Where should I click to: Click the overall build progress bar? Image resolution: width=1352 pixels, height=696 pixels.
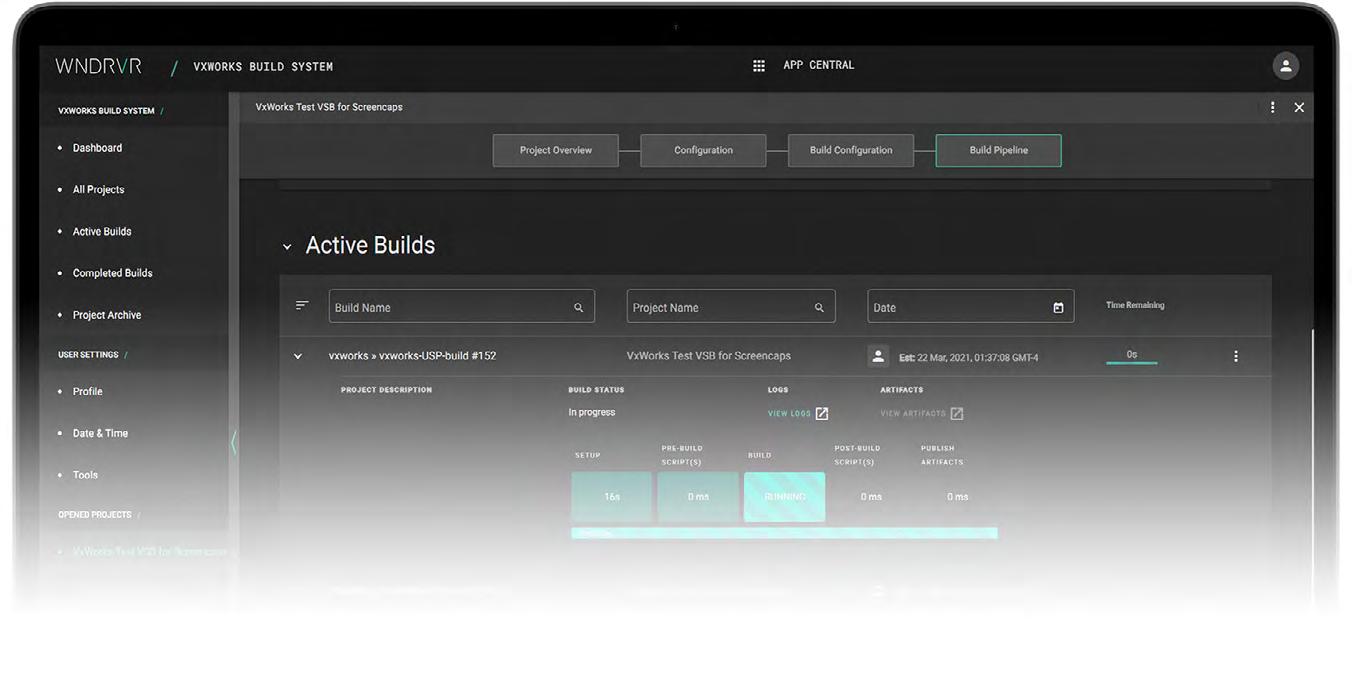(x=784, y=533)
